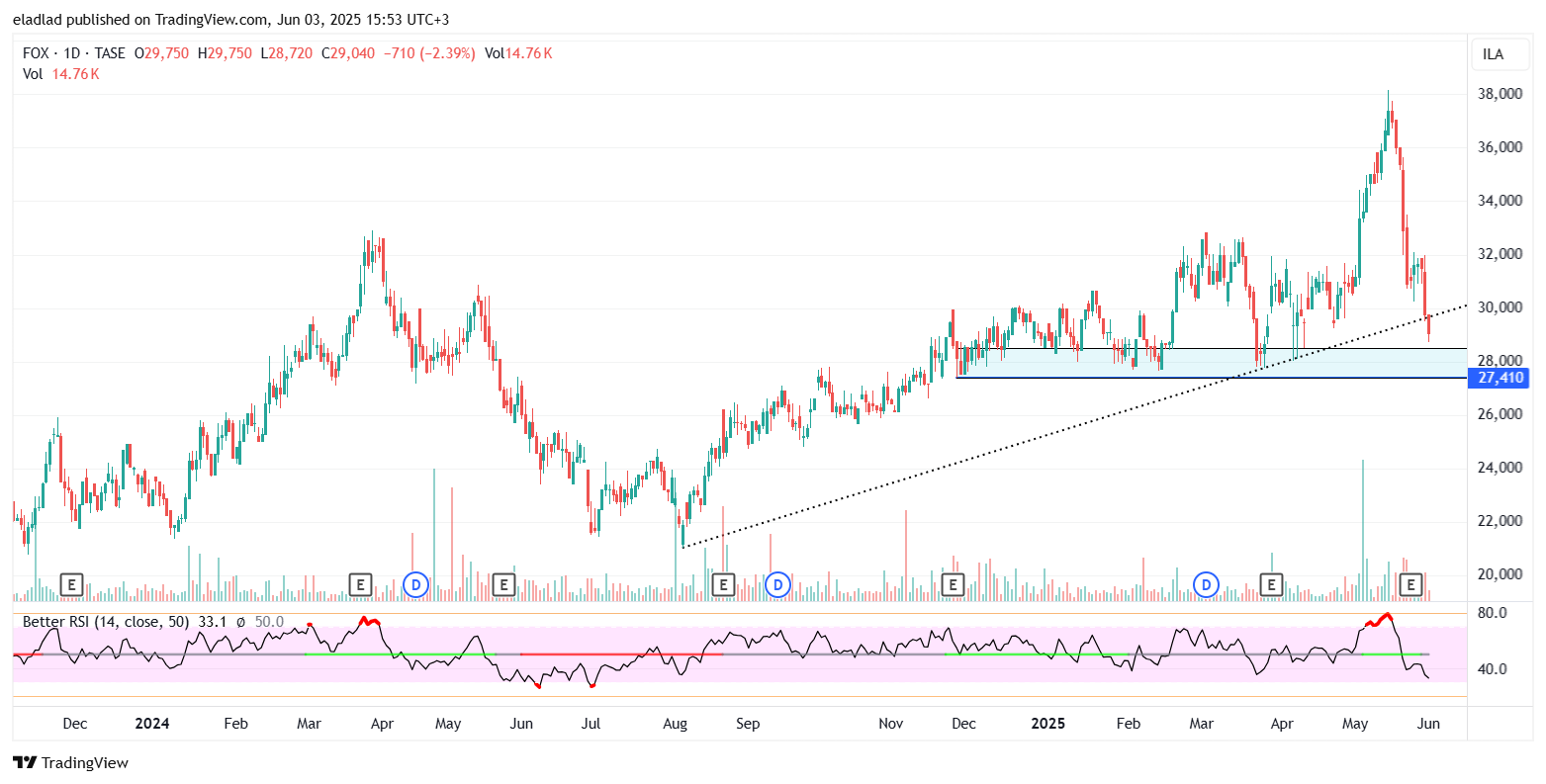
Task: Click the 34,000 price axis label
Action: pos(1499,201)
